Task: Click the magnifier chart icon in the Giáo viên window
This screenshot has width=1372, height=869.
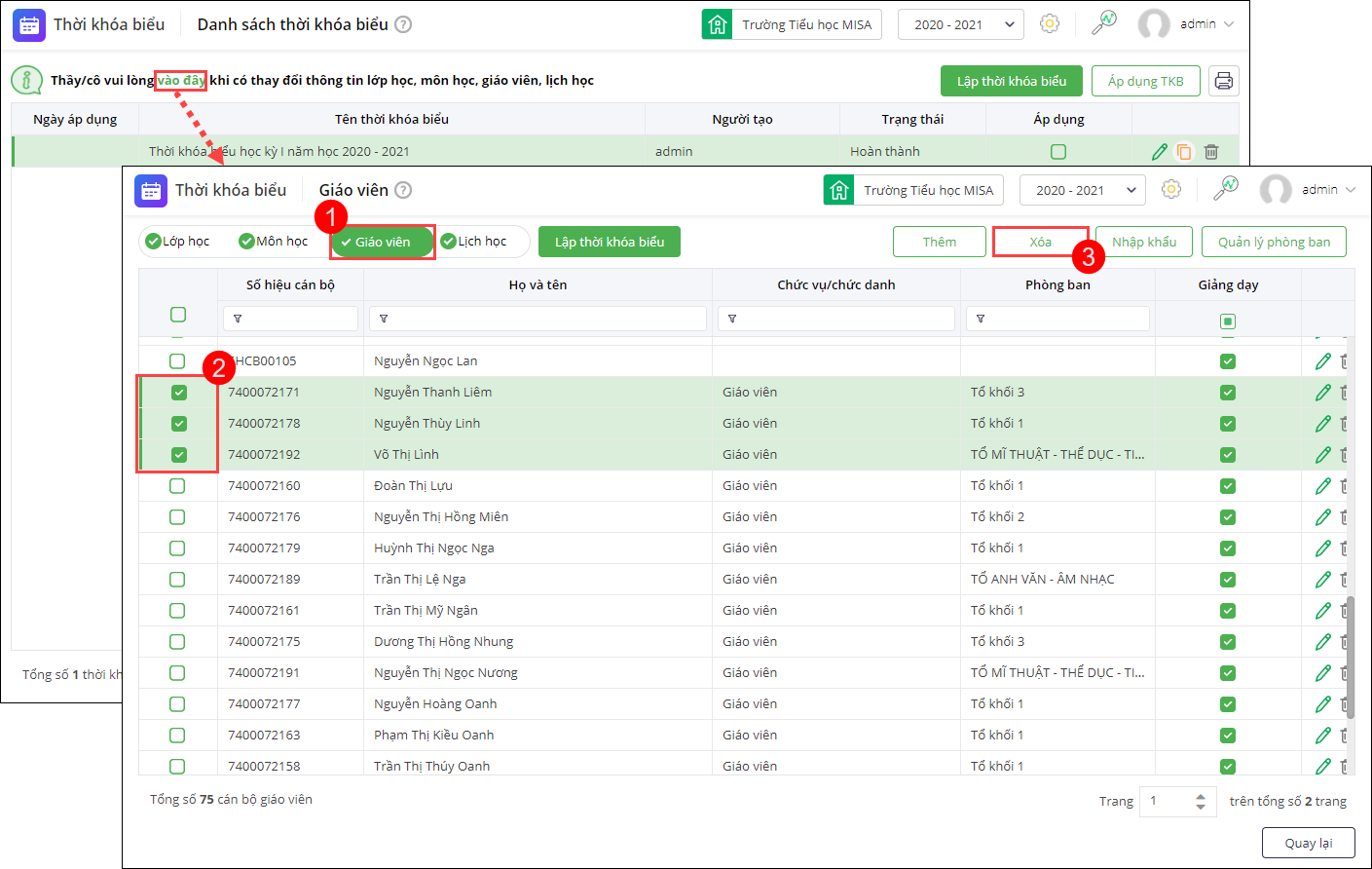Action: [x=1225, y=189]
